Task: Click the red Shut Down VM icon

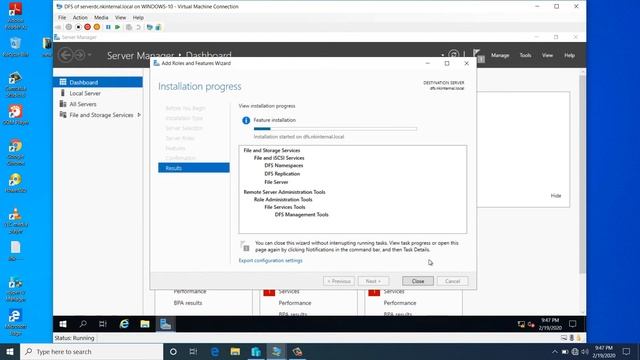Action: (x=87, y=27)
